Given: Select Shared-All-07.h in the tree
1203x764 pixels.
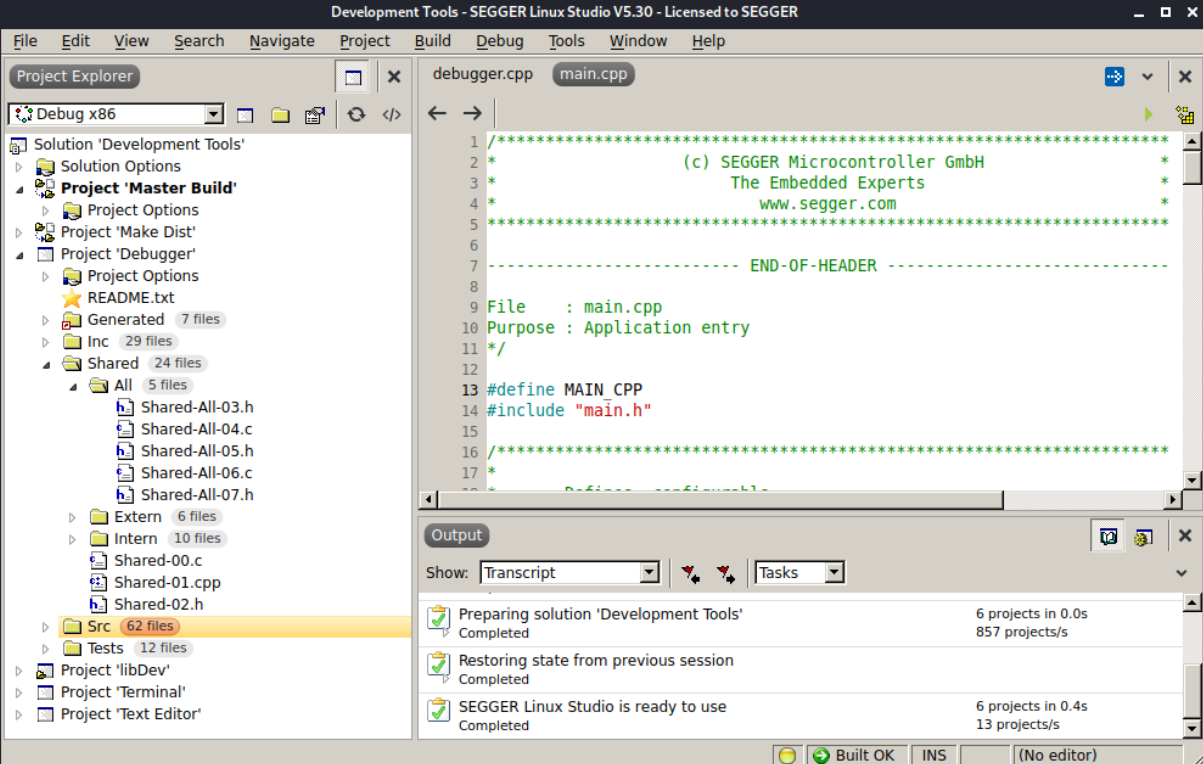Looking at the screenshot, I should [x=197, y=495].
